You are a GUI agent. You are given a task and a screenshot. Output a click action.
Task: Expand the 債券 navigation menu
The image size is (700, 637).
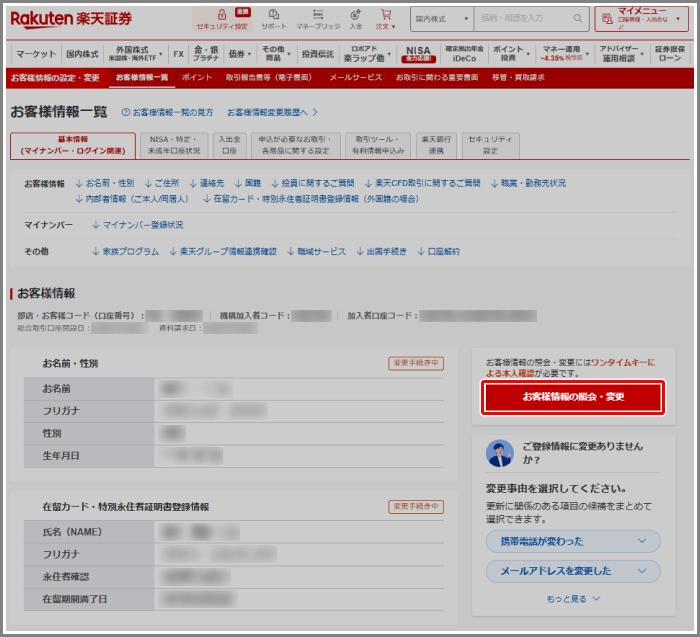pyautogui.click(x=240, y=54)
